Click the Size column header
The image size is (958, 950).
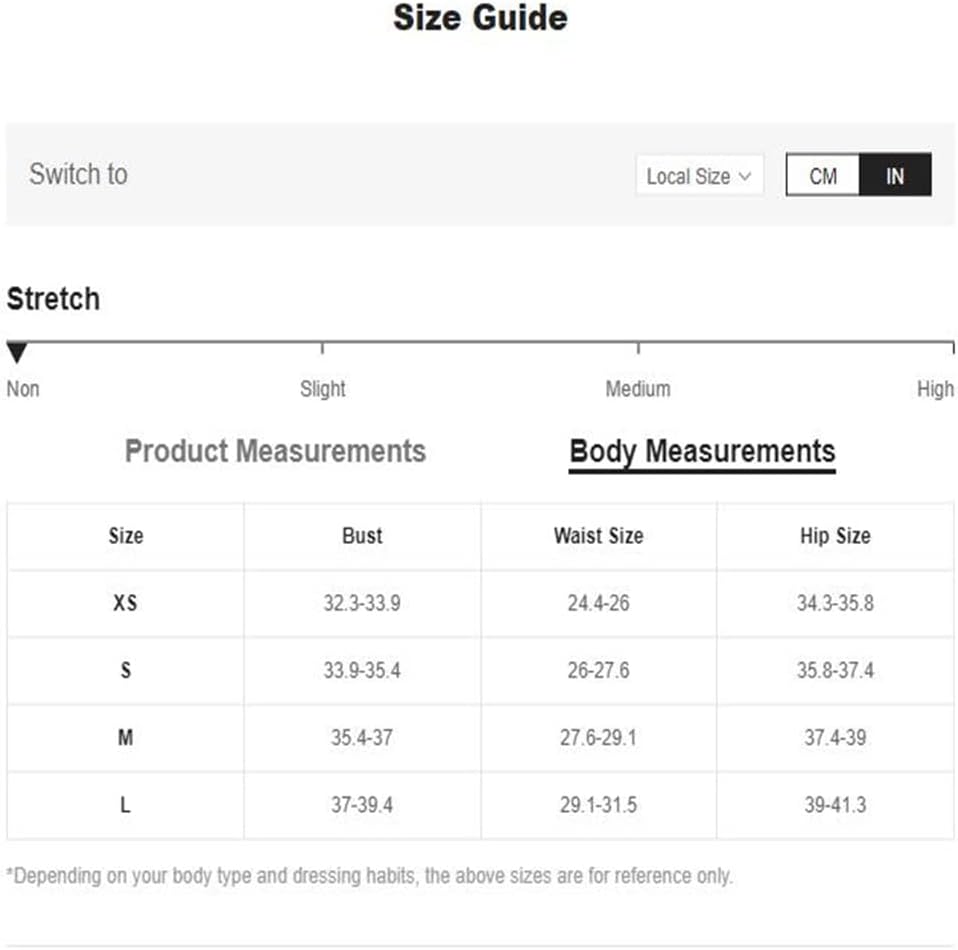[125, 536]
